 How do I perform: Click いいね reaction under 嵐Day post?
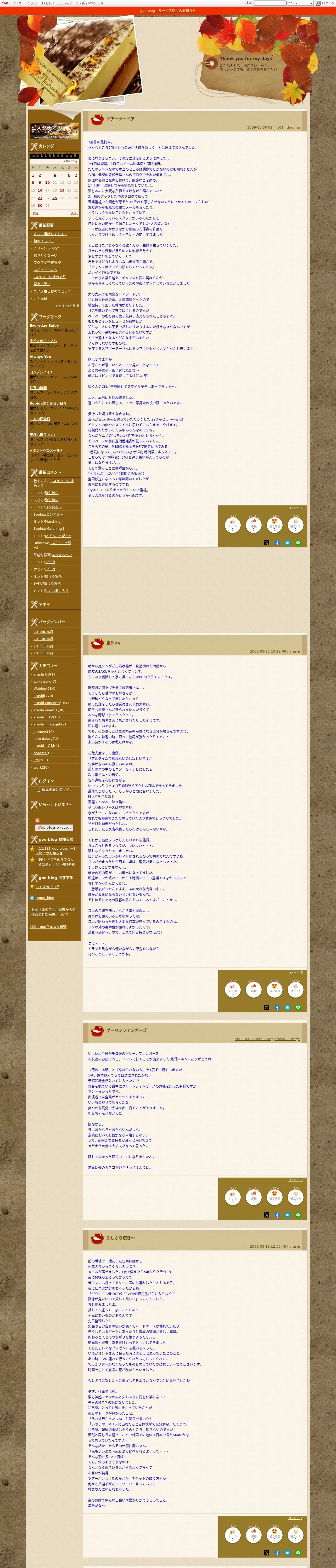pyautogui.click(x=232, y=989)
